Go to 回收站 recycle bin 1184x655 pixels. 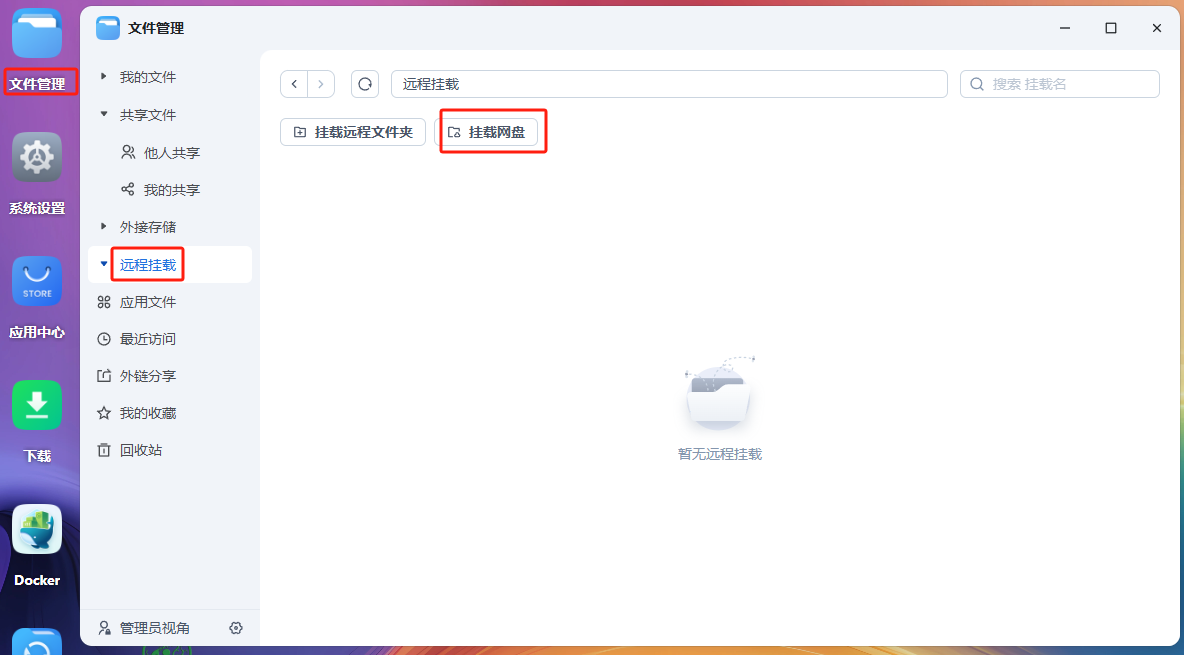point(140,450)
